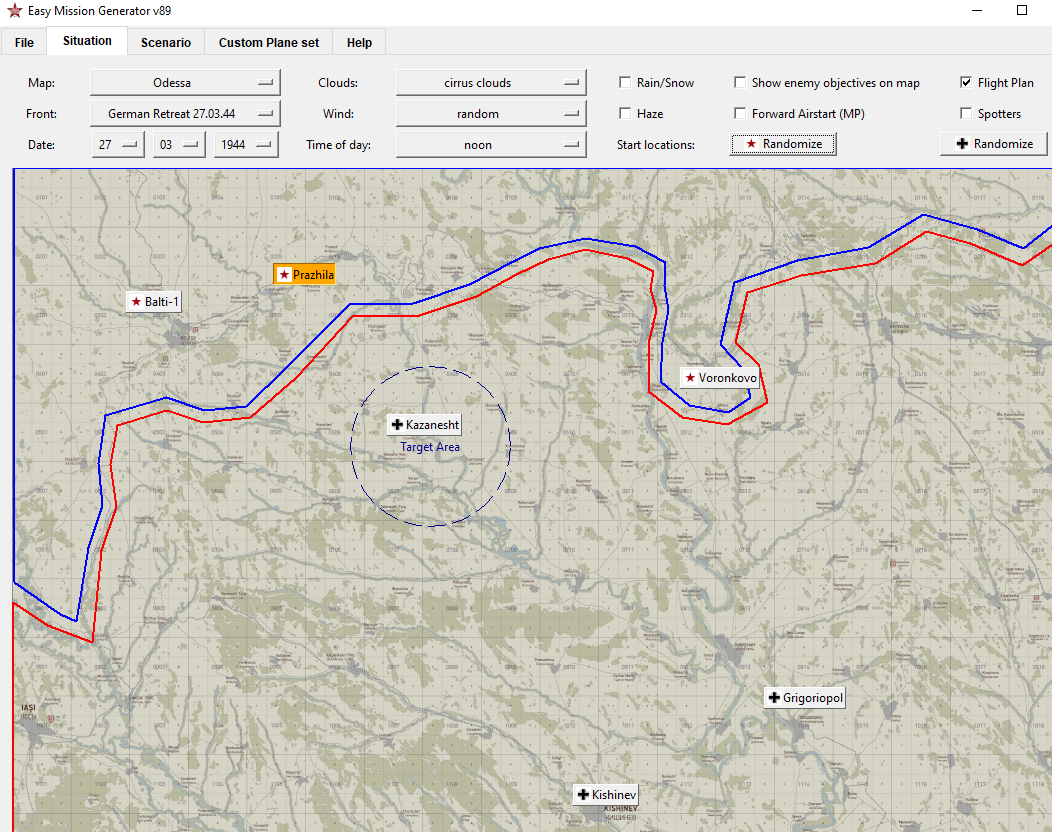
Task: Select the Balti-1 red star airfield marker
Action: pyautogui.click(x=155, y=302)
